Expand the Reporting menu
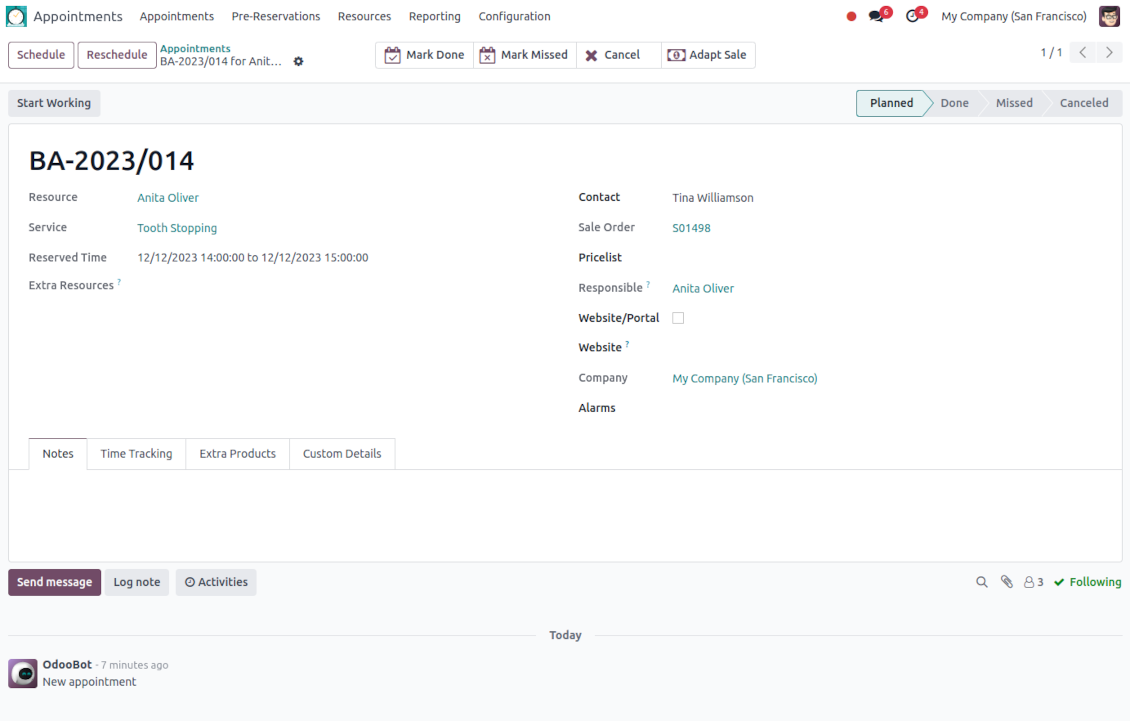The height and width of the screenshot is (721, 1130). (x=434, y=17)
